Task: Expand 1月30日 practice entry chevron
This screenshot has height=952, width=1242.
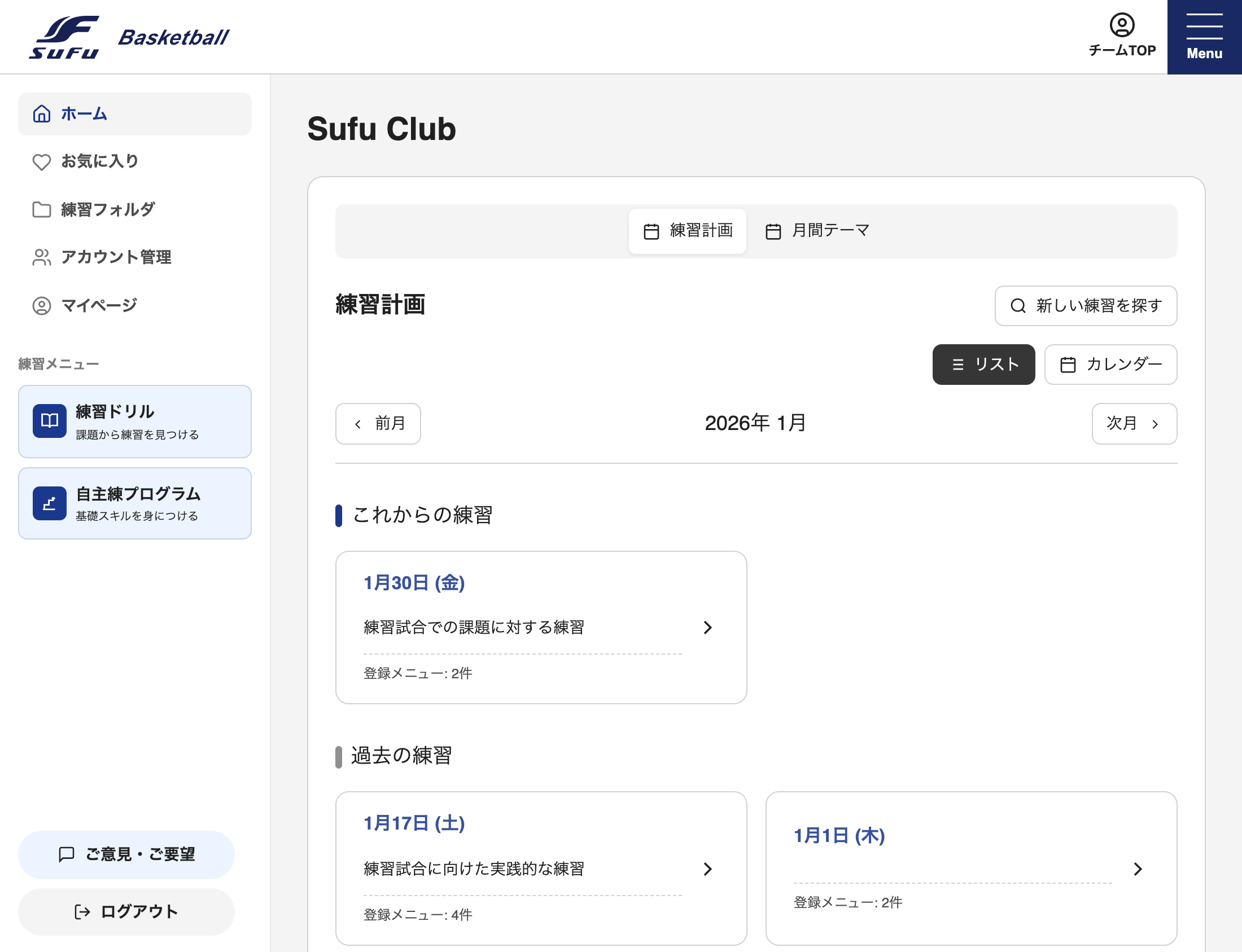Action: tap(707, 628)
